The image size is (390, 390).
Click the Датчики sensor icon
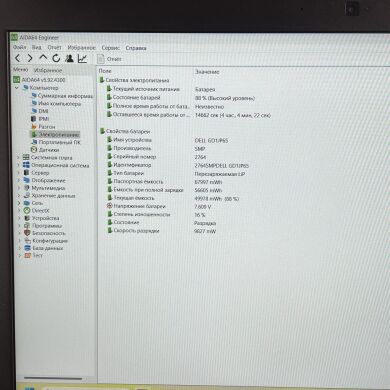point(34,150)
